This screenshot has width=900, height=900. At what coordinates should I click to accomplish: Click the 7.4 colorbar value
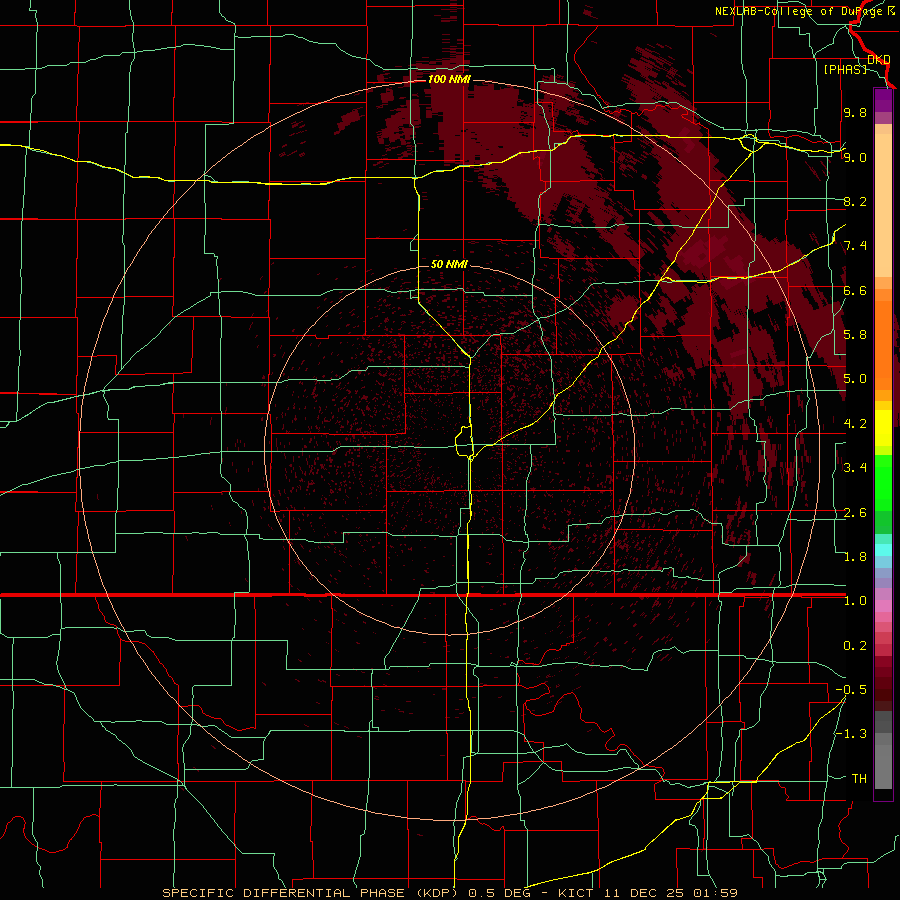tap(855, 246)
